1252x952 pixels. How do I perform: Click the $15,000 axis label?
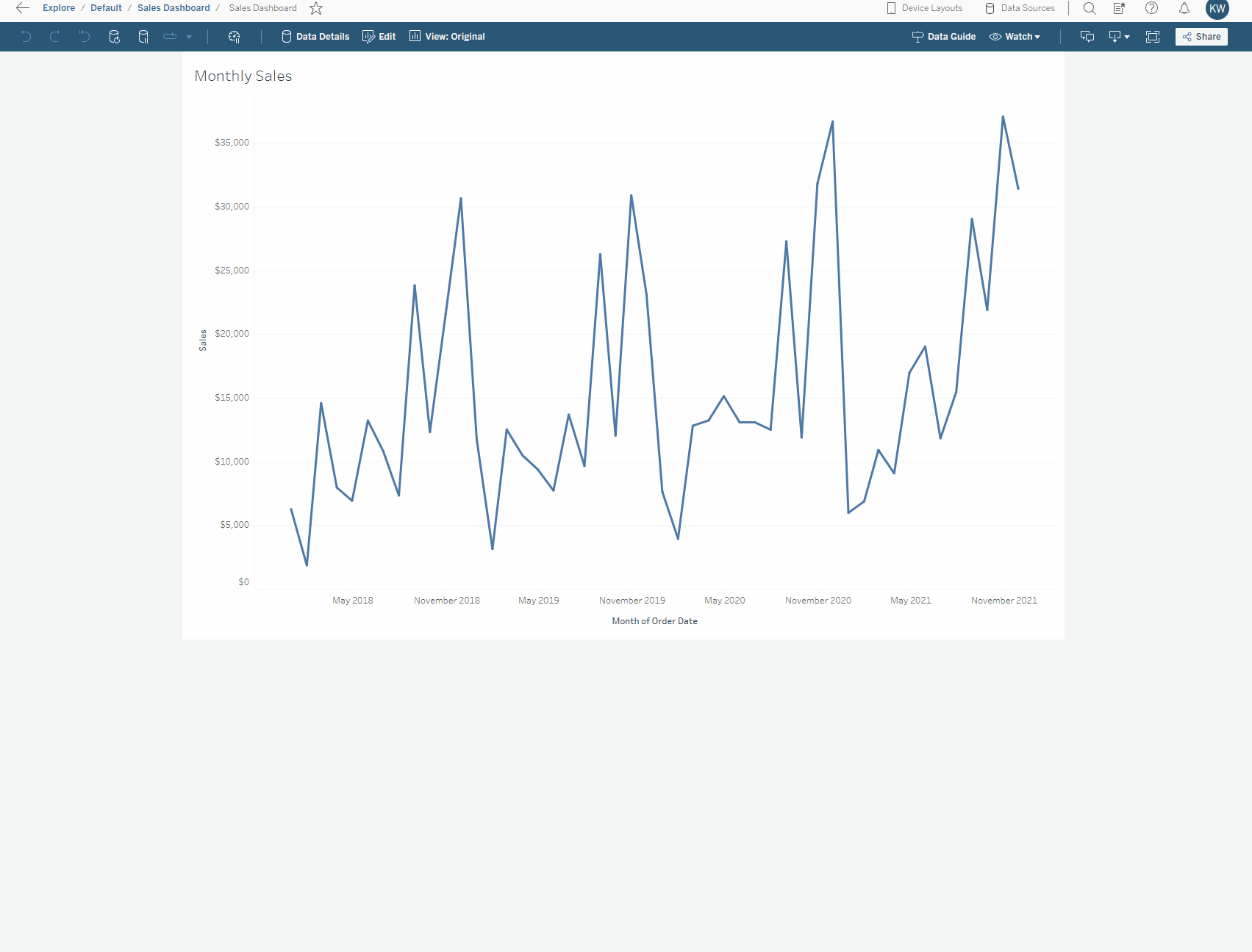point(232,398)
